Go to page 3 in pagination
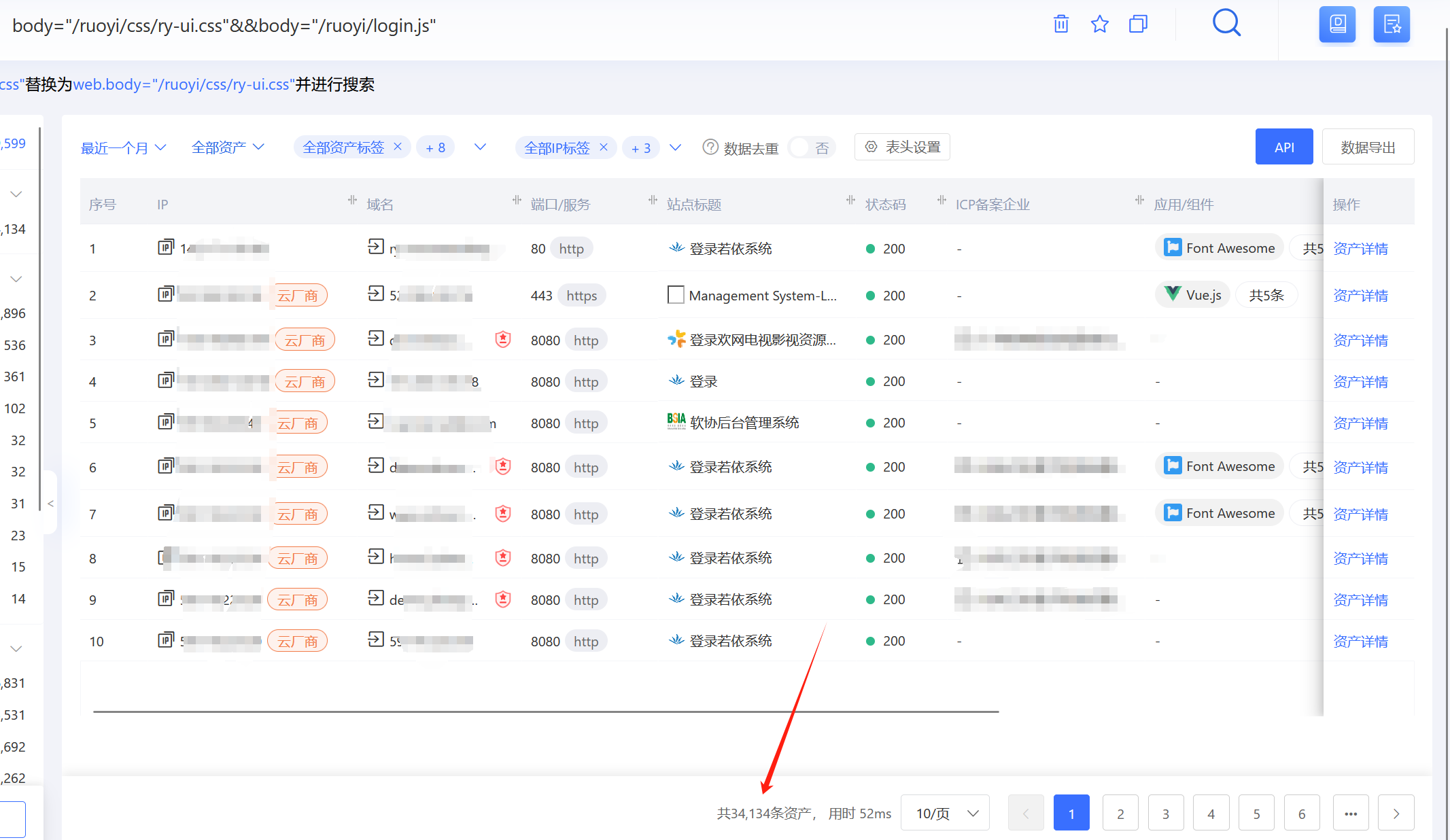 pos(1165,813)
